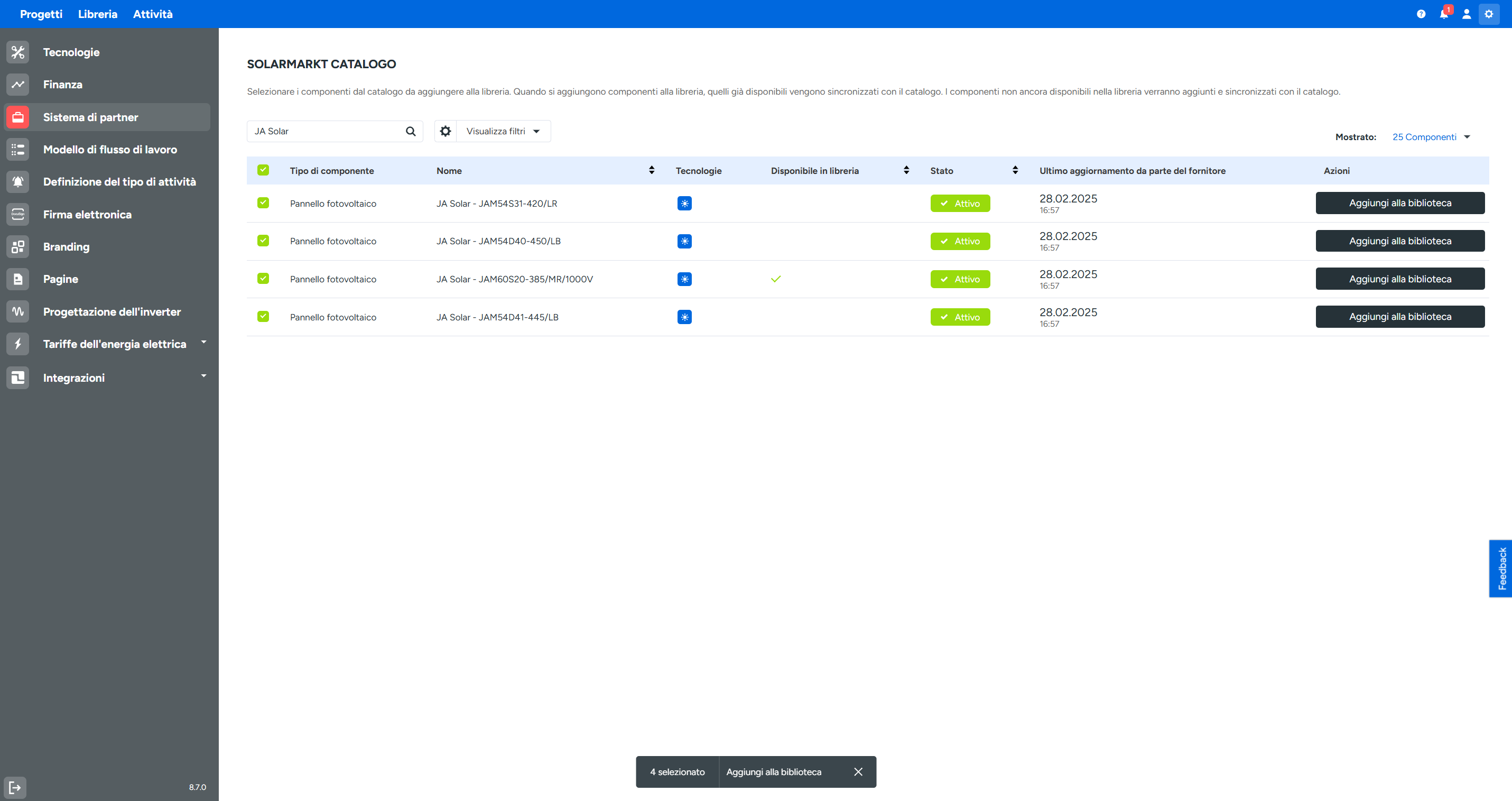Image resolution: width=1512 pixels, height=801 pixels.
Task: Click the search magnifier icon
Action: click(410, 132)
